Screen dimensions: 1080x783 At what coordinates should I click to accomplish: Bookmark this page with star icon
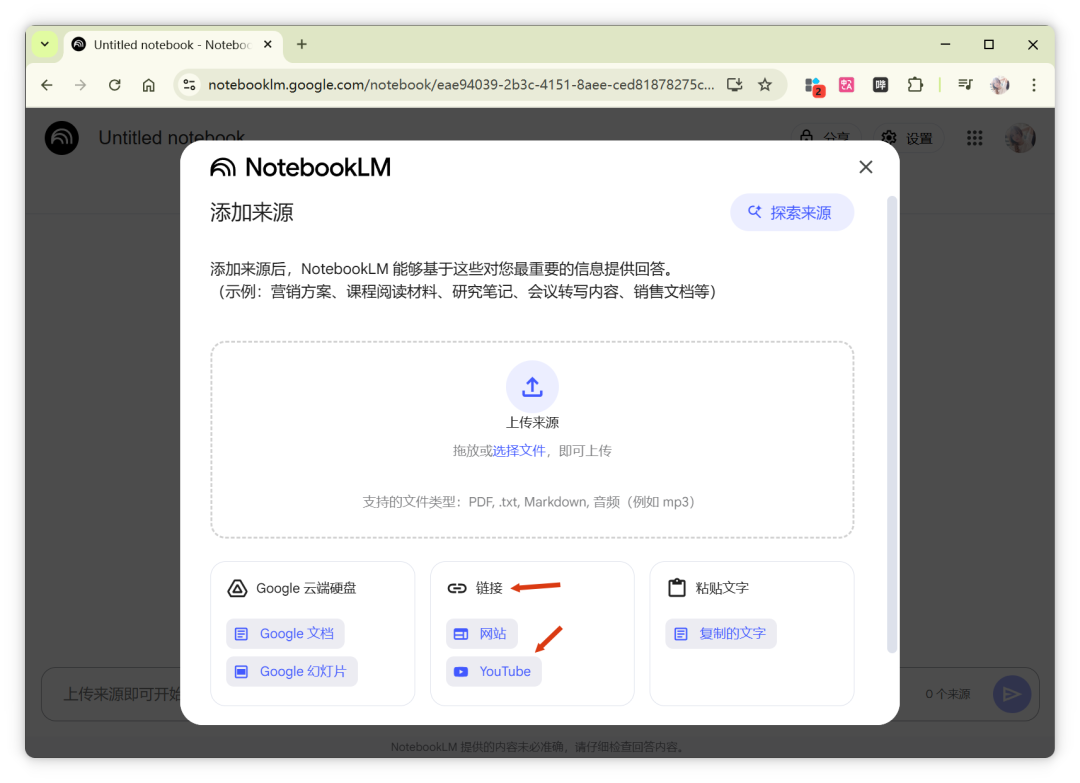(x=765, y=85)
